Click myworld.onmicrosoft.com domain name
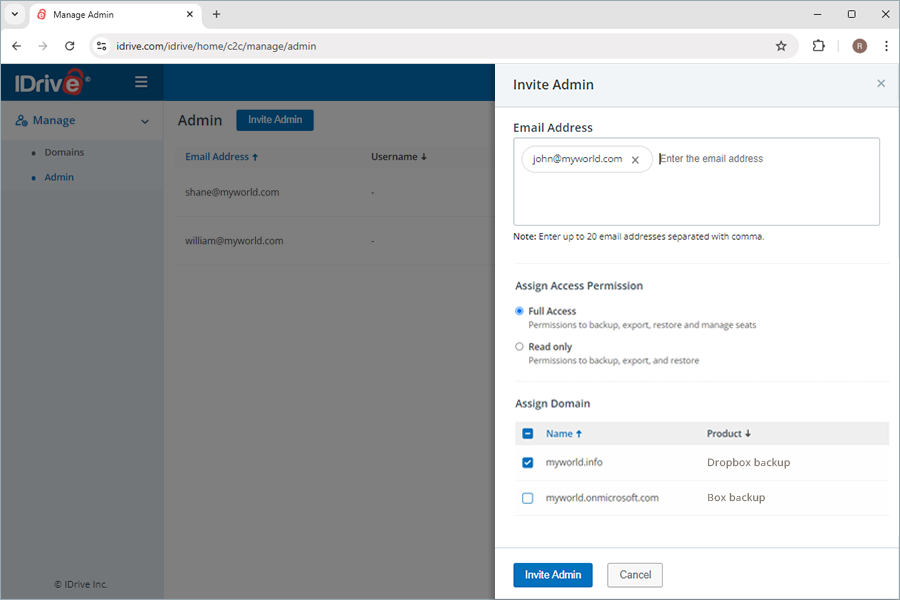The width and height of the screenshot is (900, 600). 602,498
